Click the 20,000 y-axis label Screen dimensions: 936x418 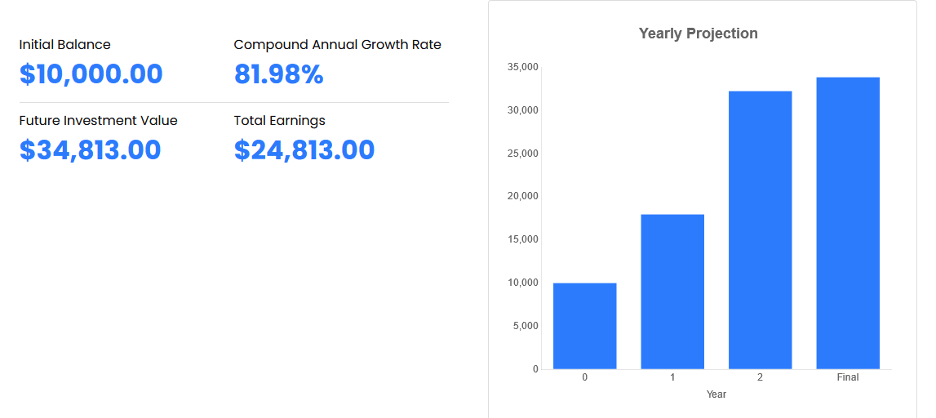[x=523, y=196]
